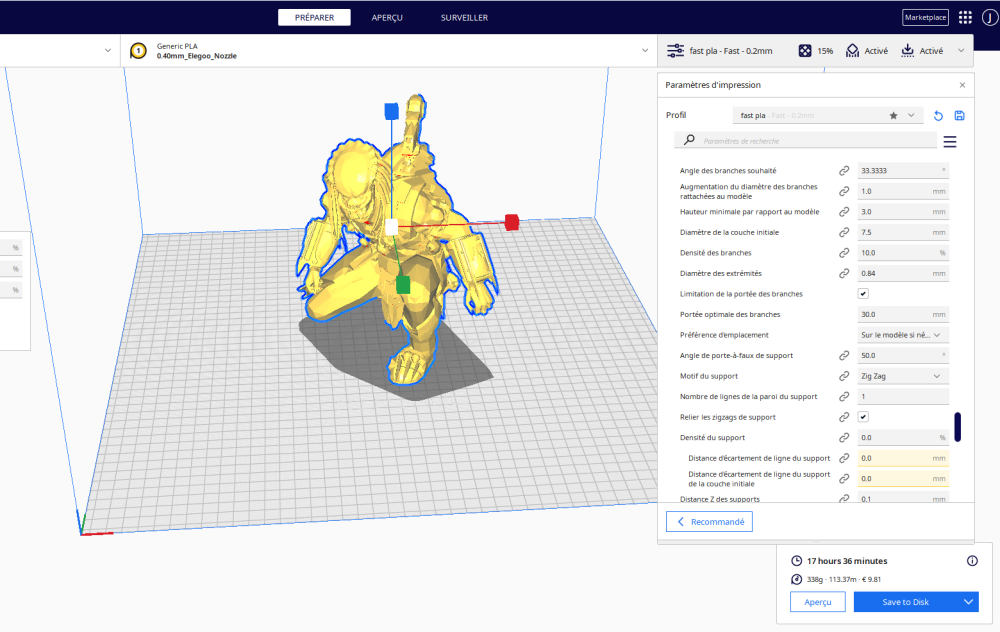Click link icon for Distance d'écartement de ligne du support
Screen dimensions: 1000x632
(x=844, y=458)
